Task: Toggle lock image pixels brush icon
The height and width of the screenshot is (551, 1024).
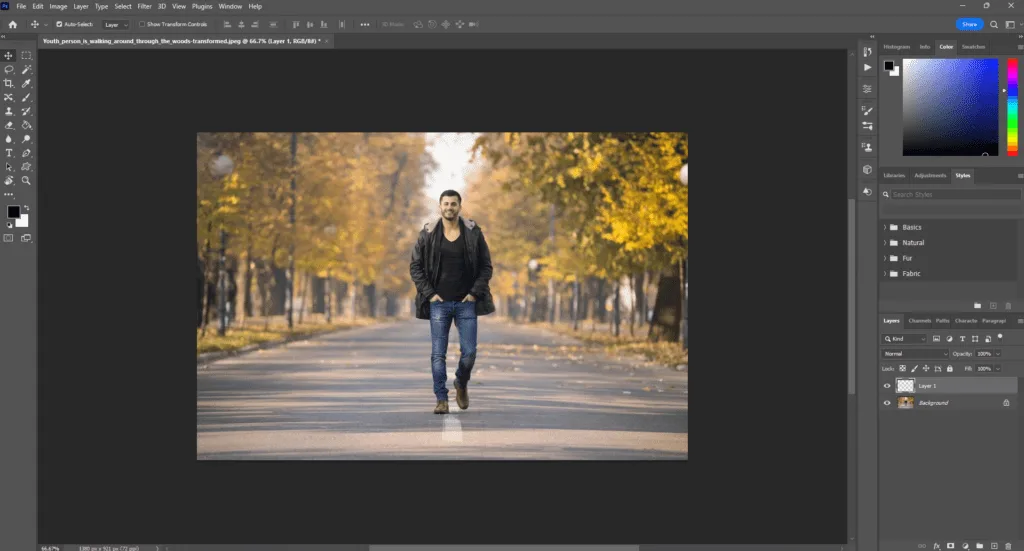Action: click(x=914, y=369)
